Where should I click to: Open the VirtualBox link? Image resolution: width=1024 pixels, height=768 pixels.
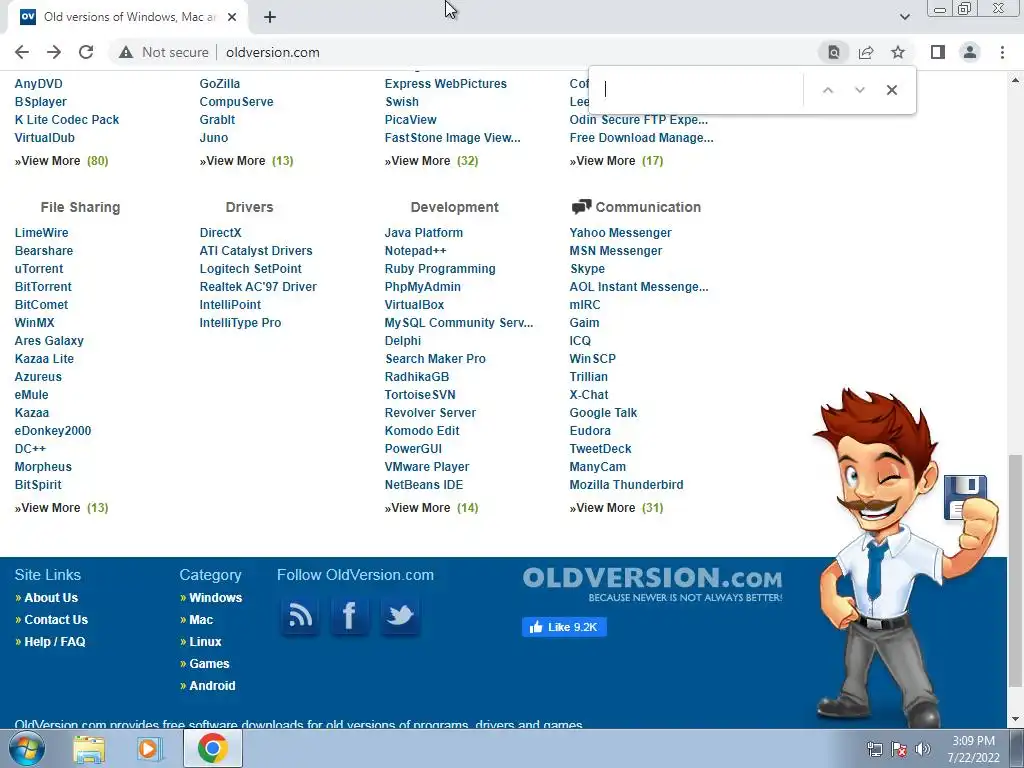pyautogui.click(x=414, y=304)
